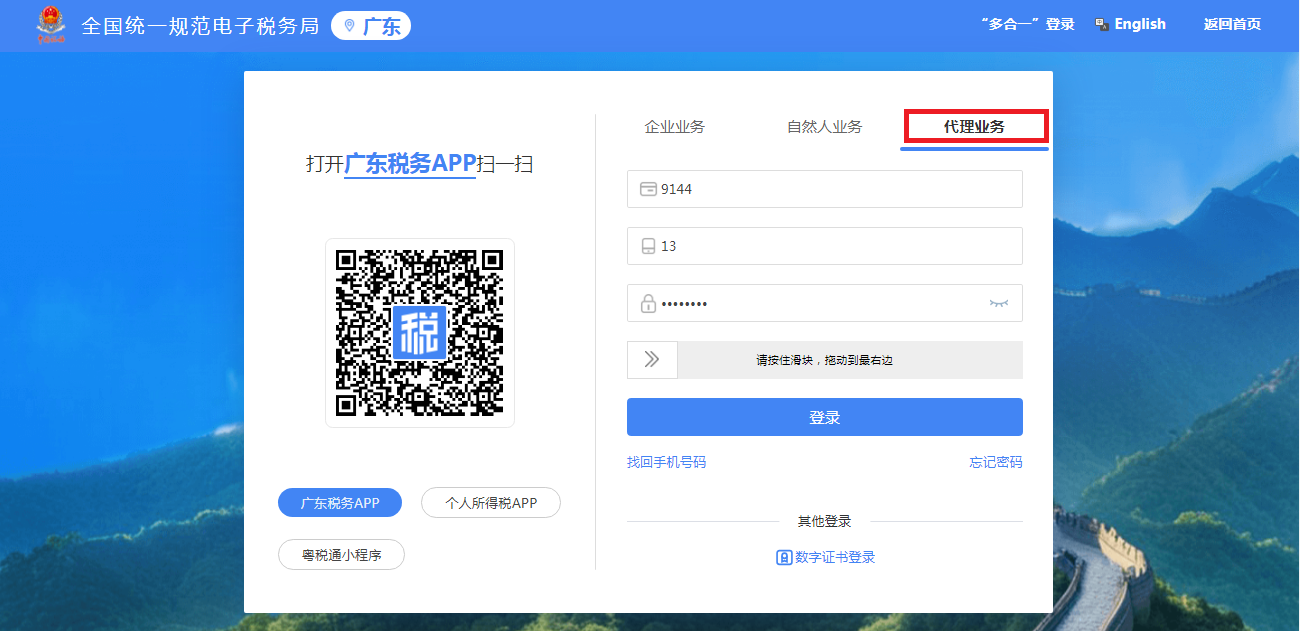Select the 广东税务APP button
The image size is (1300, 631).
coord(340,503)
